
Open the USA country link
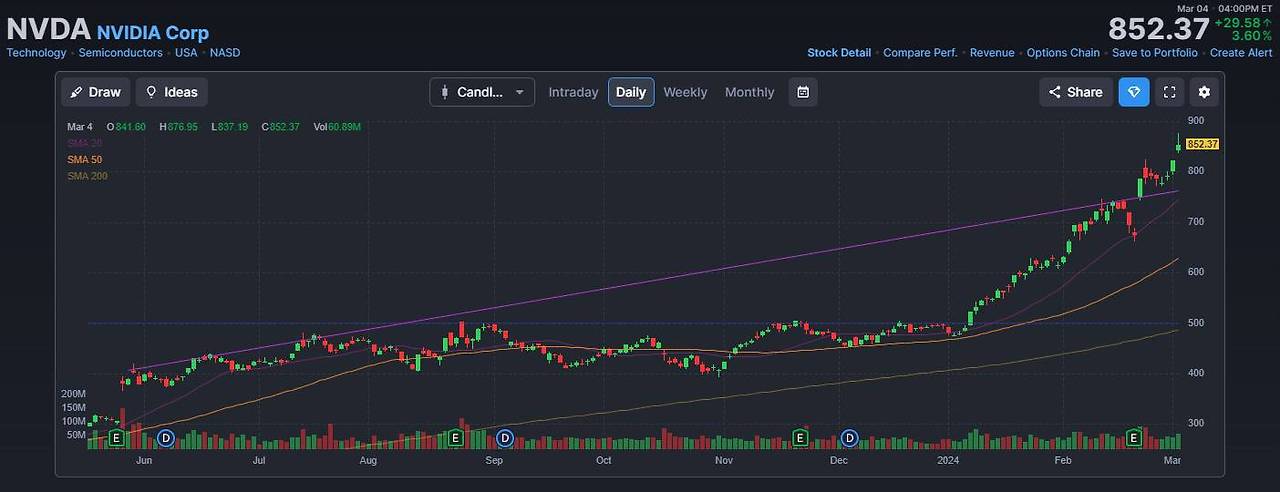coord(186,53)
